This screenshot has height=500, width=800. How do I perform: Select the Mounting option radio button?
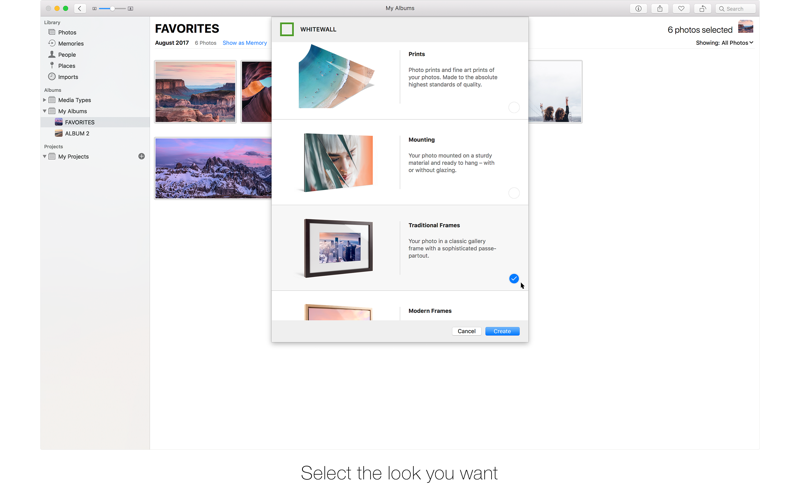pyautogui.click(x=514, y=193)
